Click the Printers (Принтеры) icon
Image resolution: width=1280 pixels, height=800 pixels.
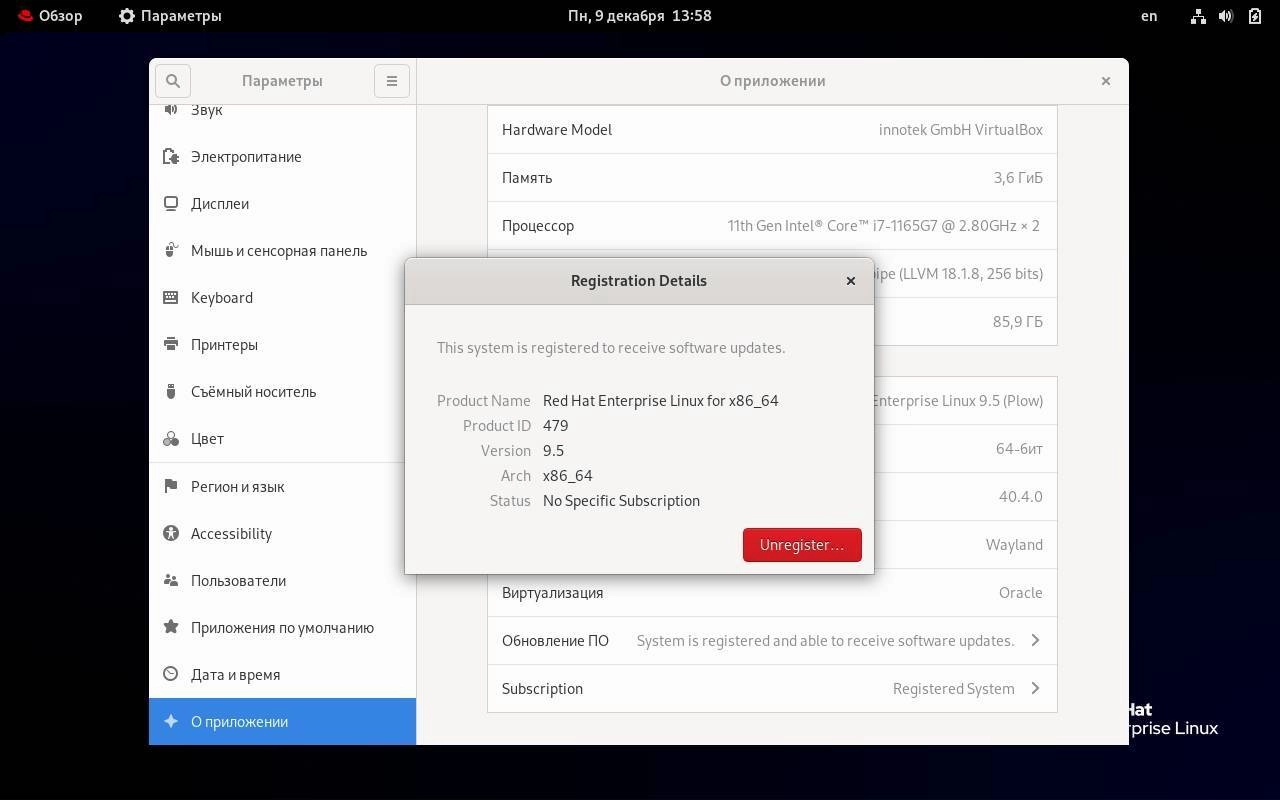pyautogui.click(x=170, y=344)
